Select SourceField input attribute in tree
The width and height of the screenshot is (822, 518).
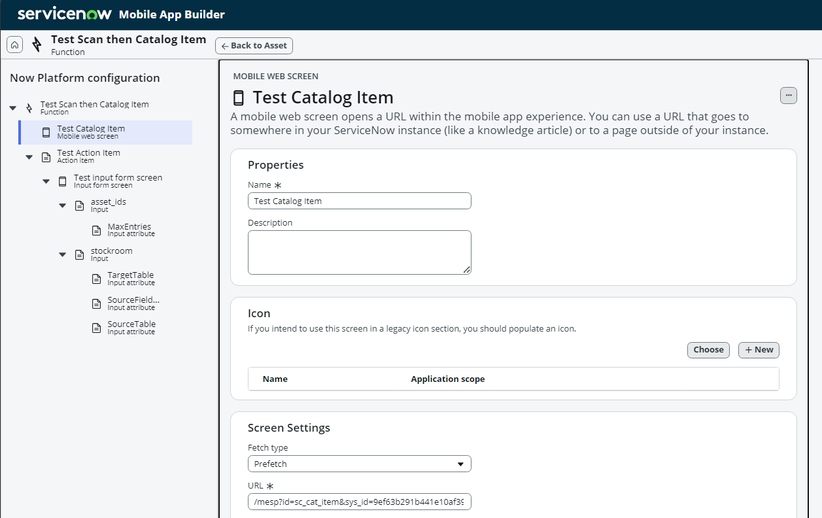coord(133,303)
